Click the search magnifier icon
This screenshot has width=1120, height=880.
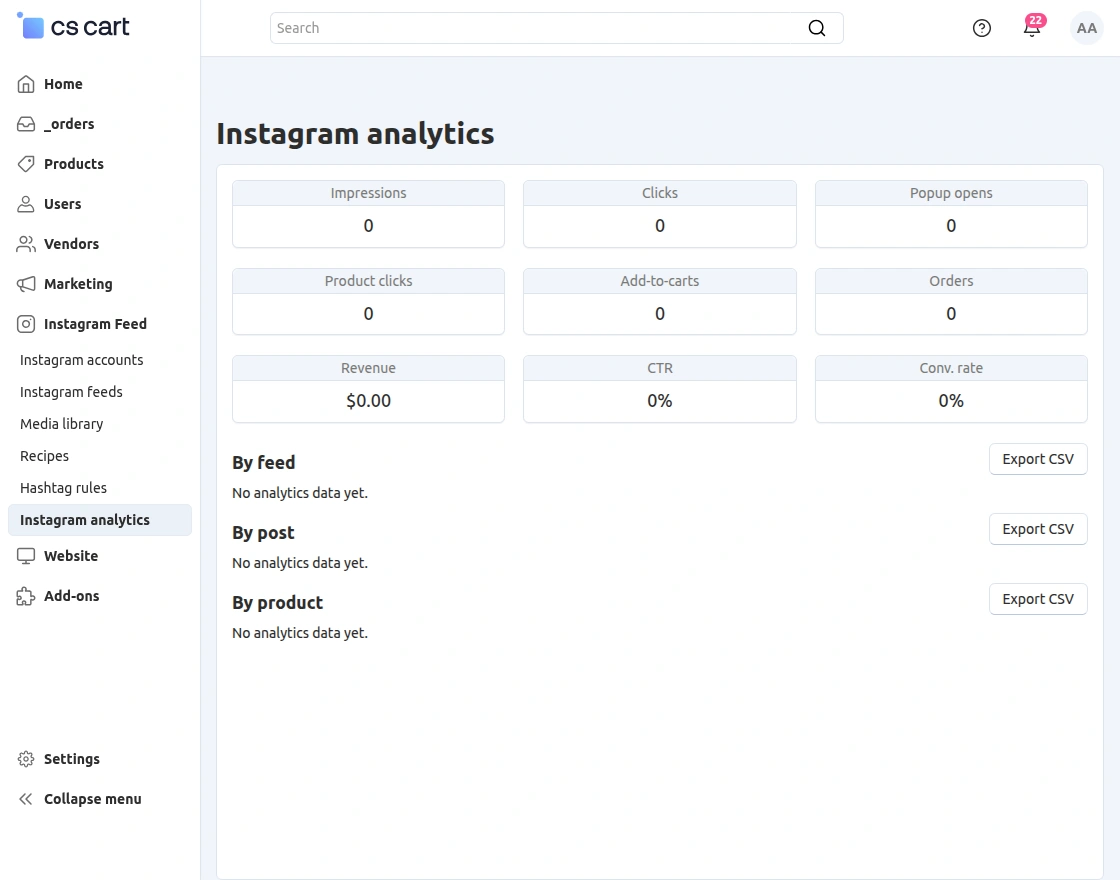(x=816, y=28)
